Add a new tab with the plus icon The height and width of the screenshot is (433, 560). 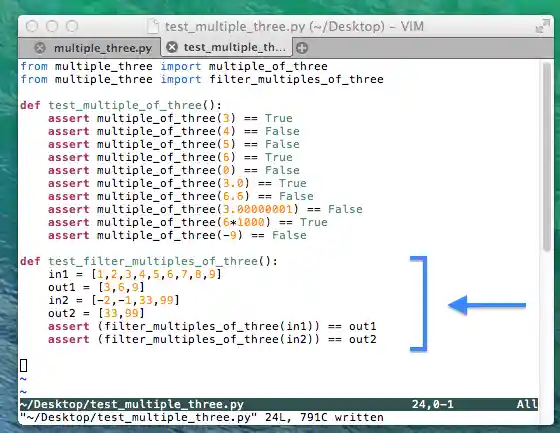302,48
